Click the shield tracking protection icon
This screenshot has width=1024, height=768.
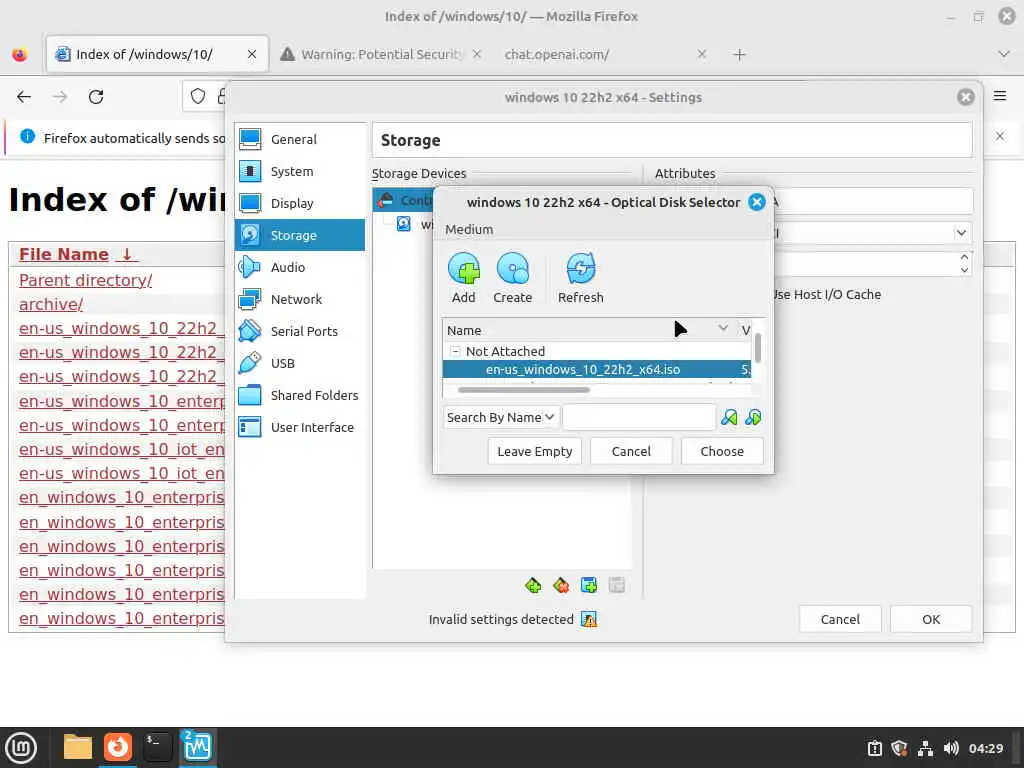click(198, 97)
